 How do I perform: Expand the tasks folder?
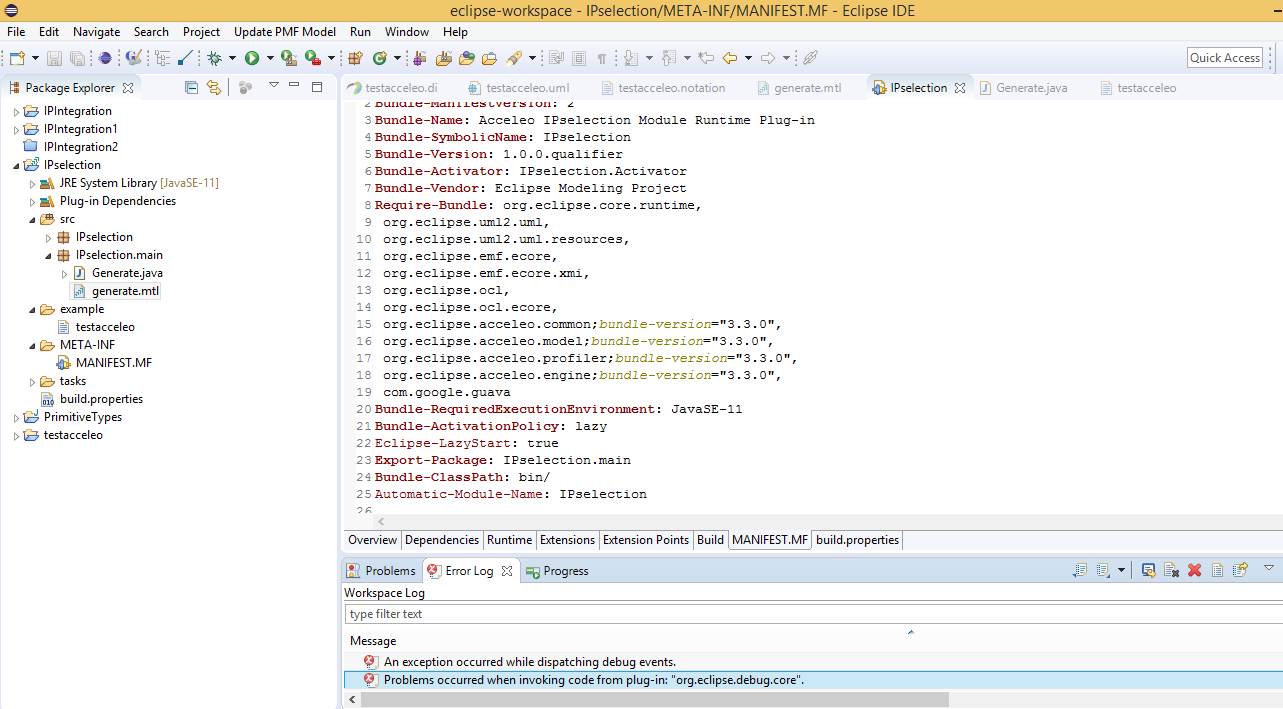click(x=32, y=381)
